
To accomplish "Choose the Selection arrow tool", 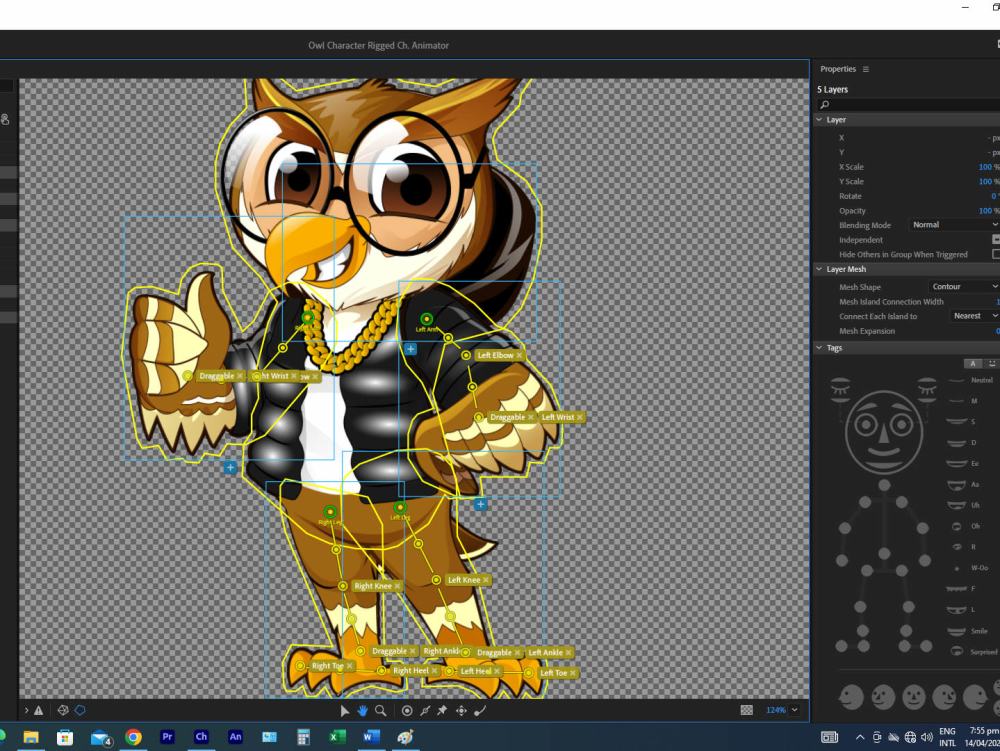I will [x=344, y=709].
